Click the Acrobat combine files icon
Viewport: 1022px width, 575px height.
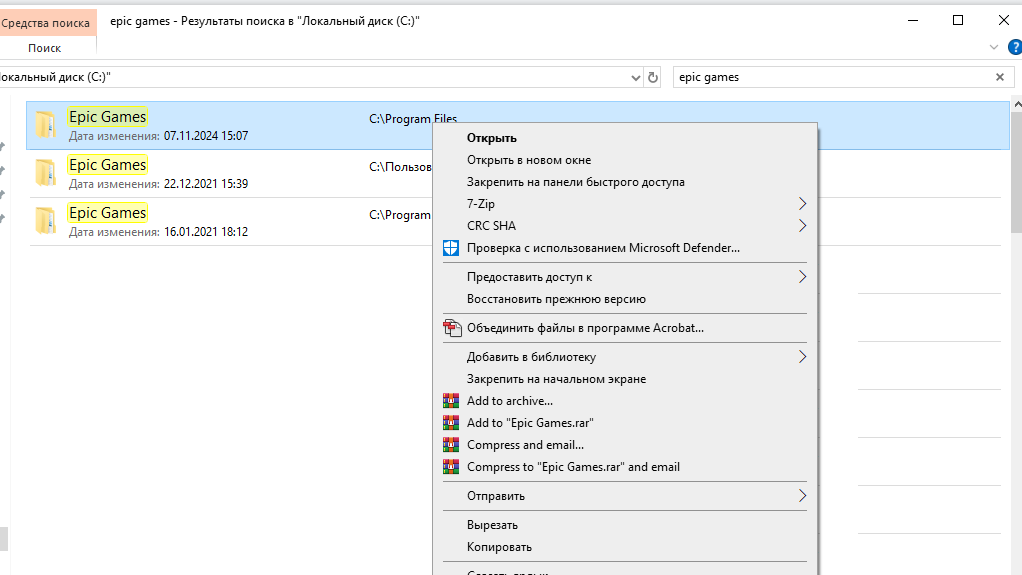tap(452, 328)
